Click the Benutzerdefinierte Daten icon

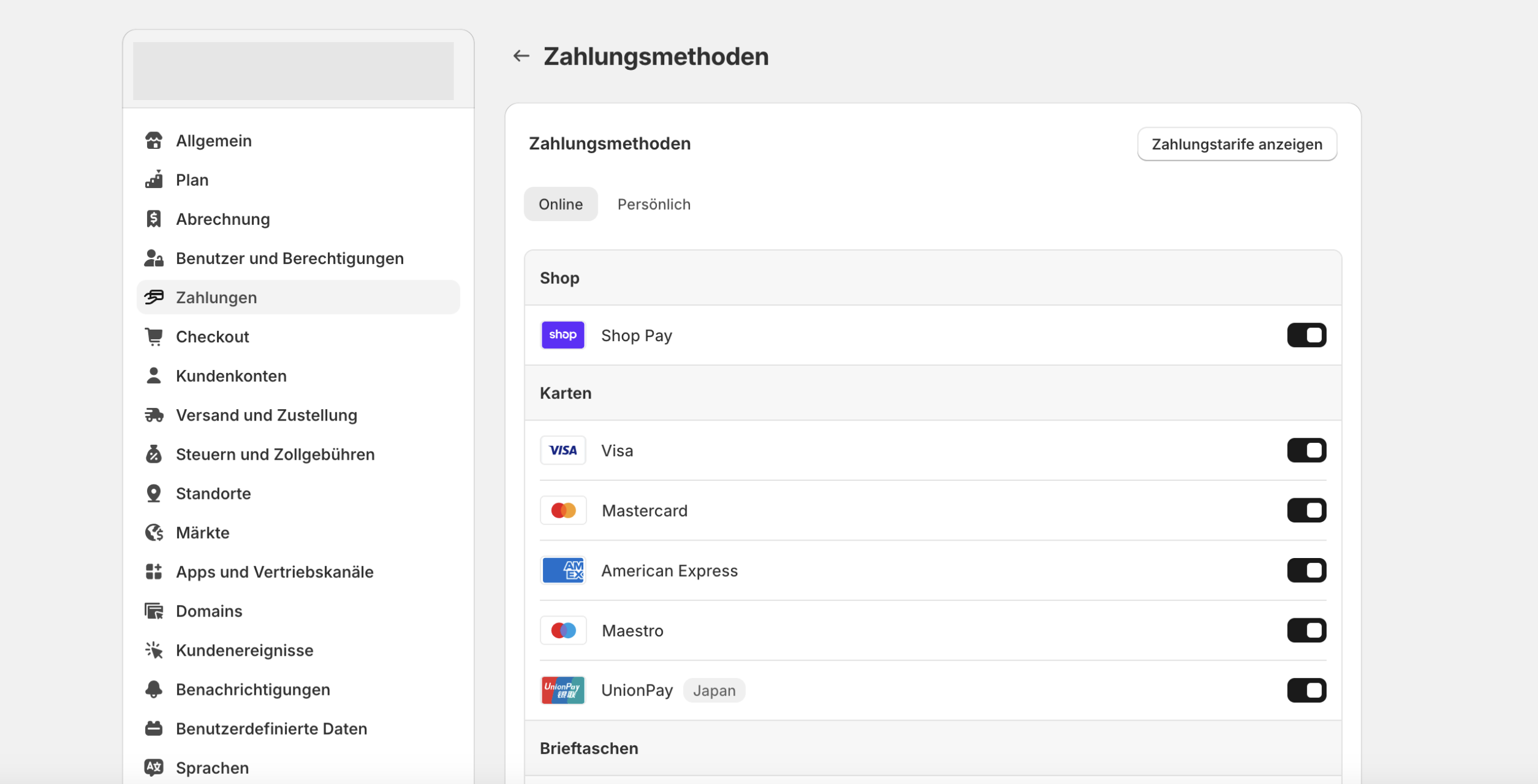pyautogui.click(x=154, y=728)
